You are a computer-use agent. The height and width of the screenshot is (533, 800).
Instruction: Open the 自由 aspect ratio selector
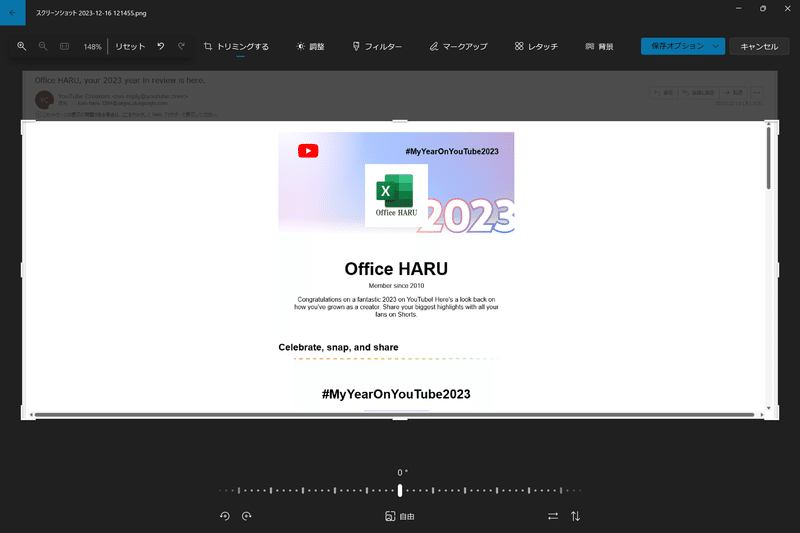[x=399, y=516]
